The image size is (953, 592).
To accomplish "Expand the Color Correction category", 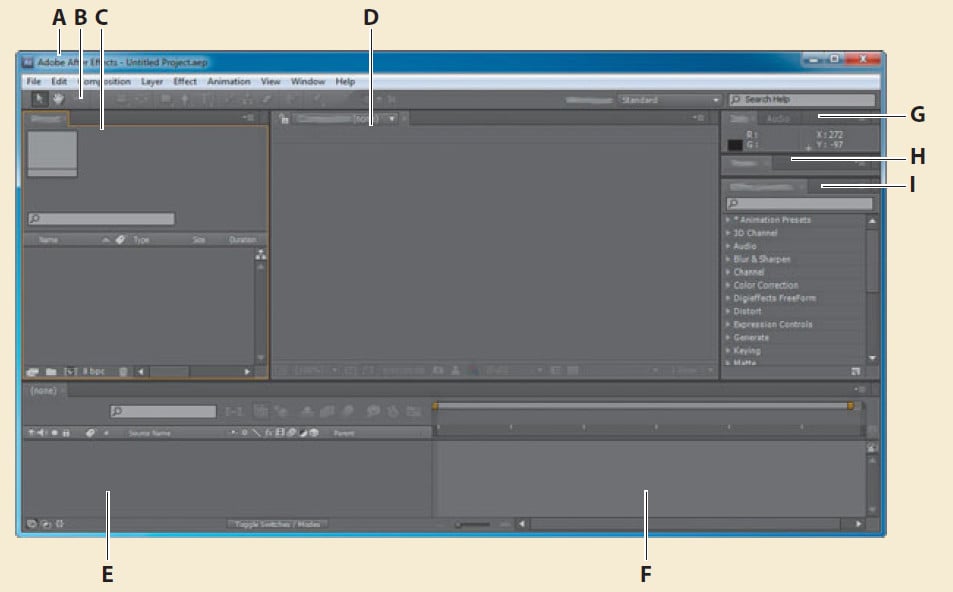I will pyautogui.click(x=728, y=285).
